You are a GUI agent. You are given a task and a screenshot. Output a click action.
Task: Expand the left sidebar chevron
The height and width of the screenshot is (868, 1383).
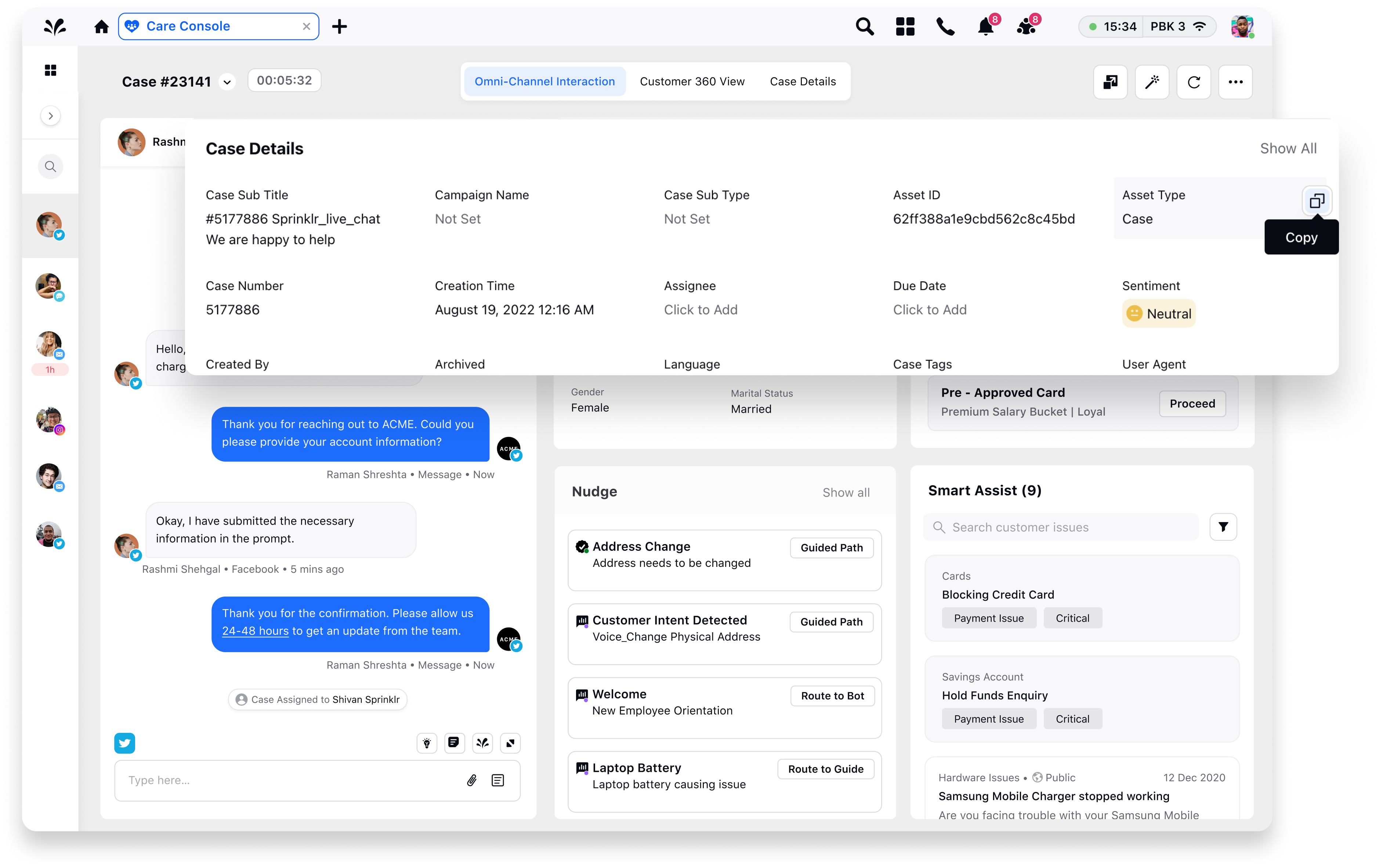coord(51,116)
